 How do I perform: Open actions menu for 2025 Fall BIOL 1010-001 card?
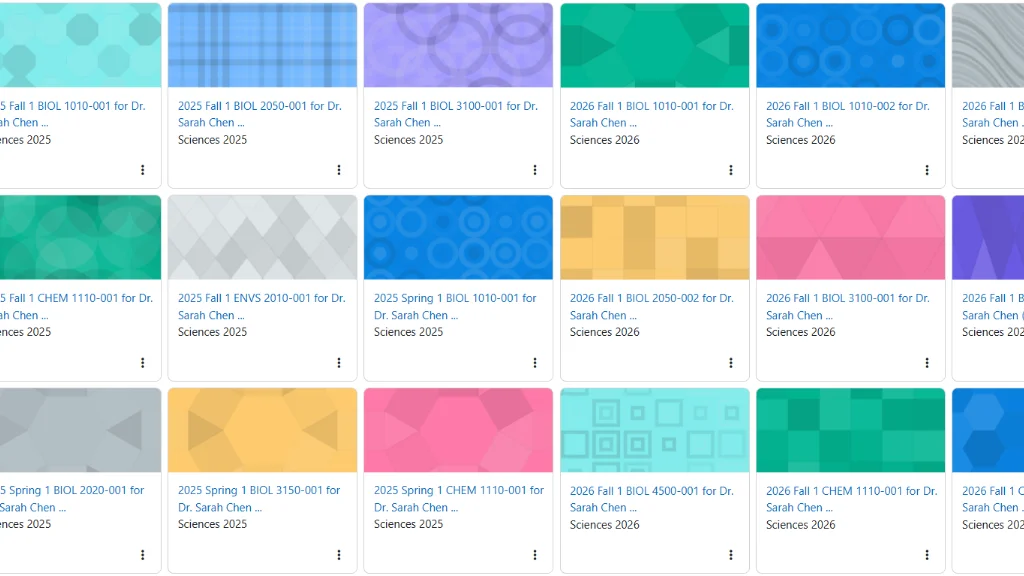coord(142,170)
